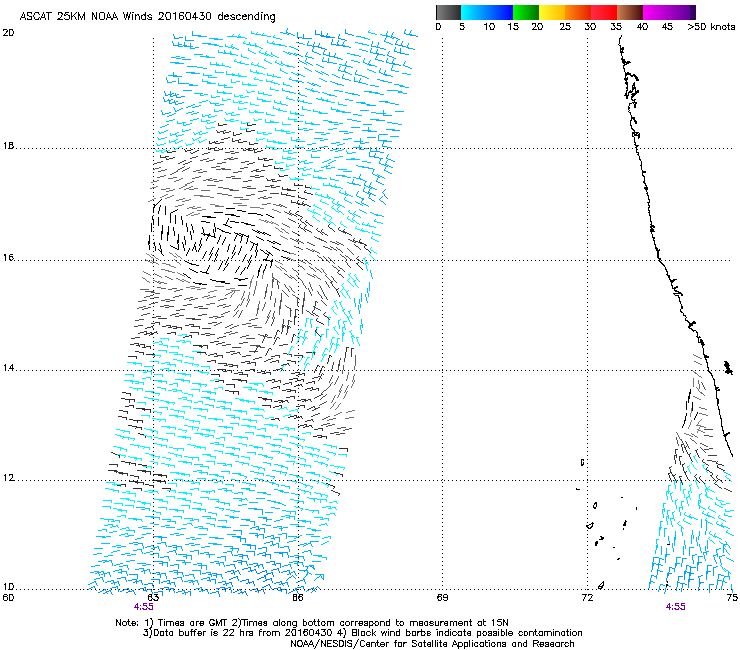Click the purple '4:55' time under longitude 63
This screenshot has width=740, height=650.
(x=143, y=607)
